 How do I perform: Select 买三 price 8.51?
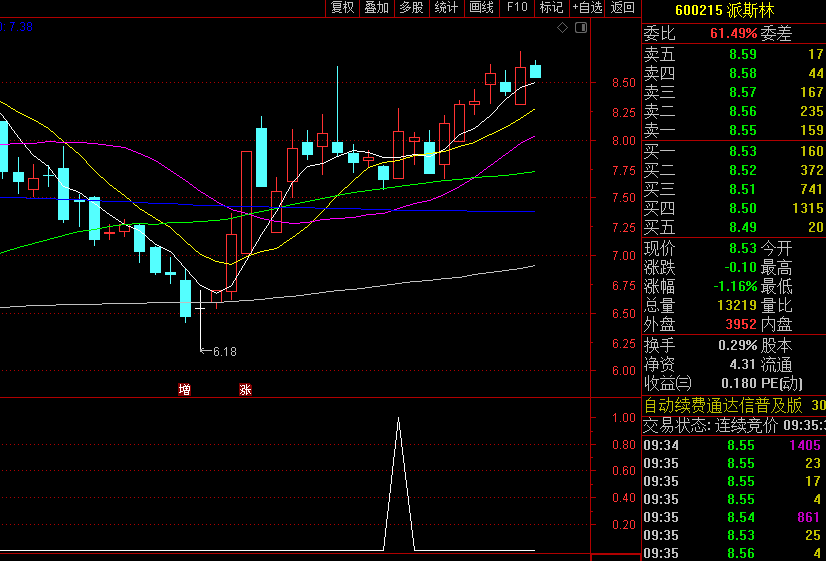pos(743,189)
